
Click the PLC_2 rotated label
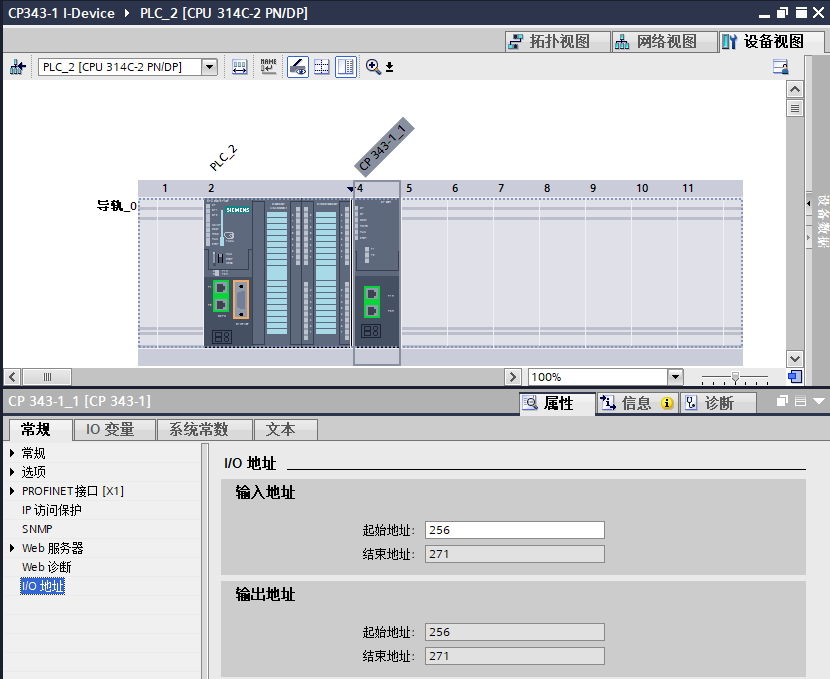223,158
